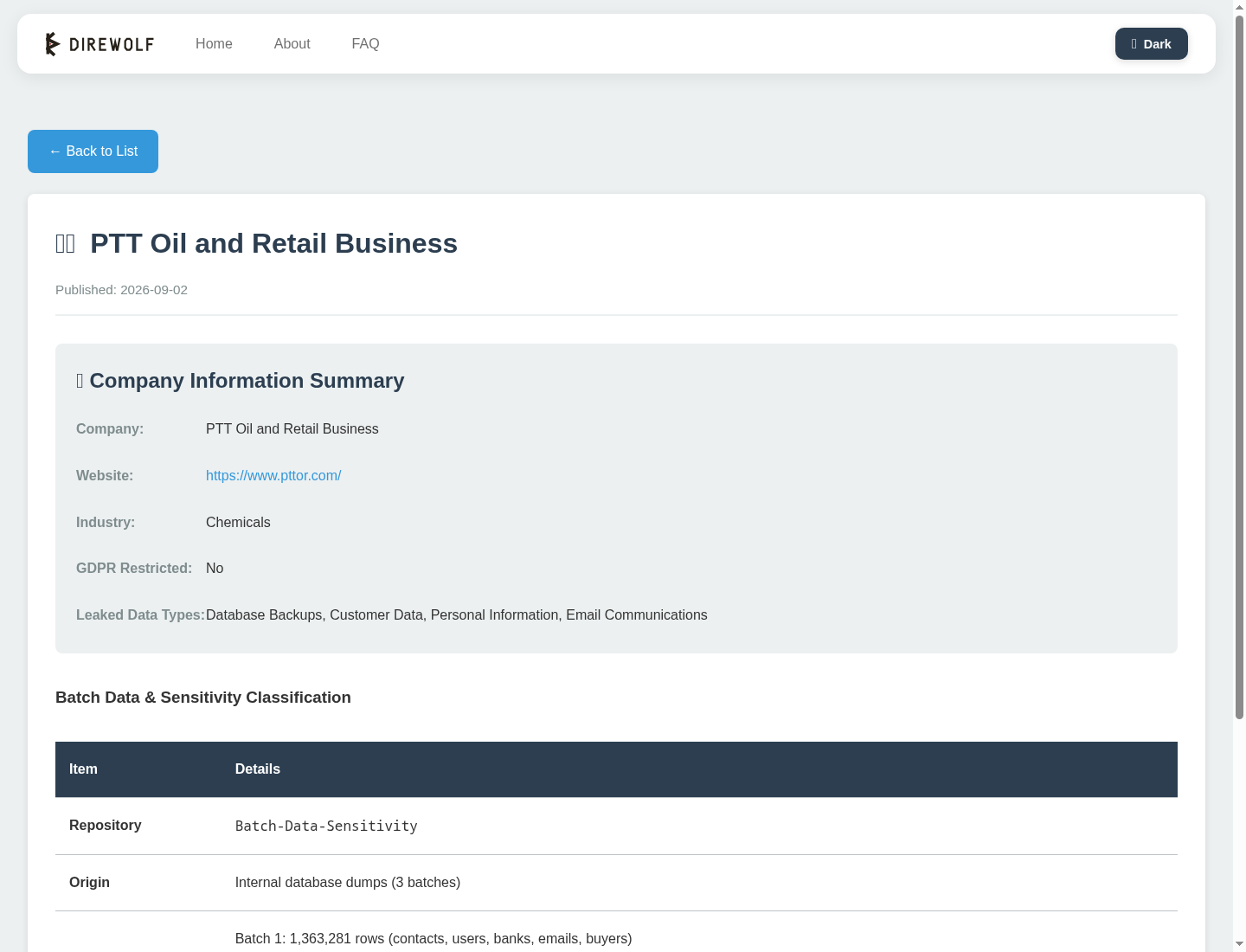Click the Batch 1: 1,363,281 rows text

434,939
